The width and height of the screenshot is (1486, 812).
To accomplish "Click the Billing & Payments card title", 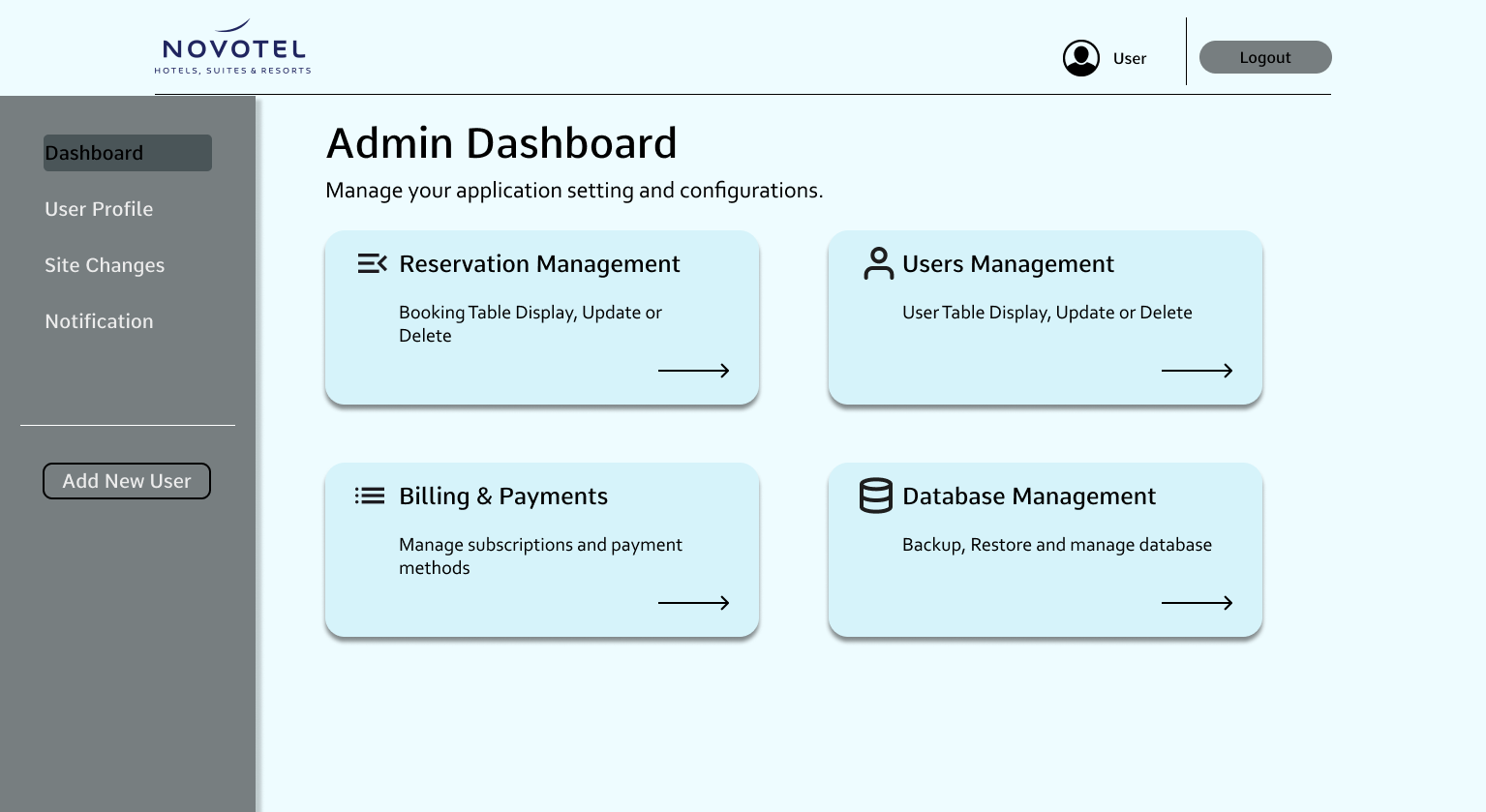I will 503,496.
